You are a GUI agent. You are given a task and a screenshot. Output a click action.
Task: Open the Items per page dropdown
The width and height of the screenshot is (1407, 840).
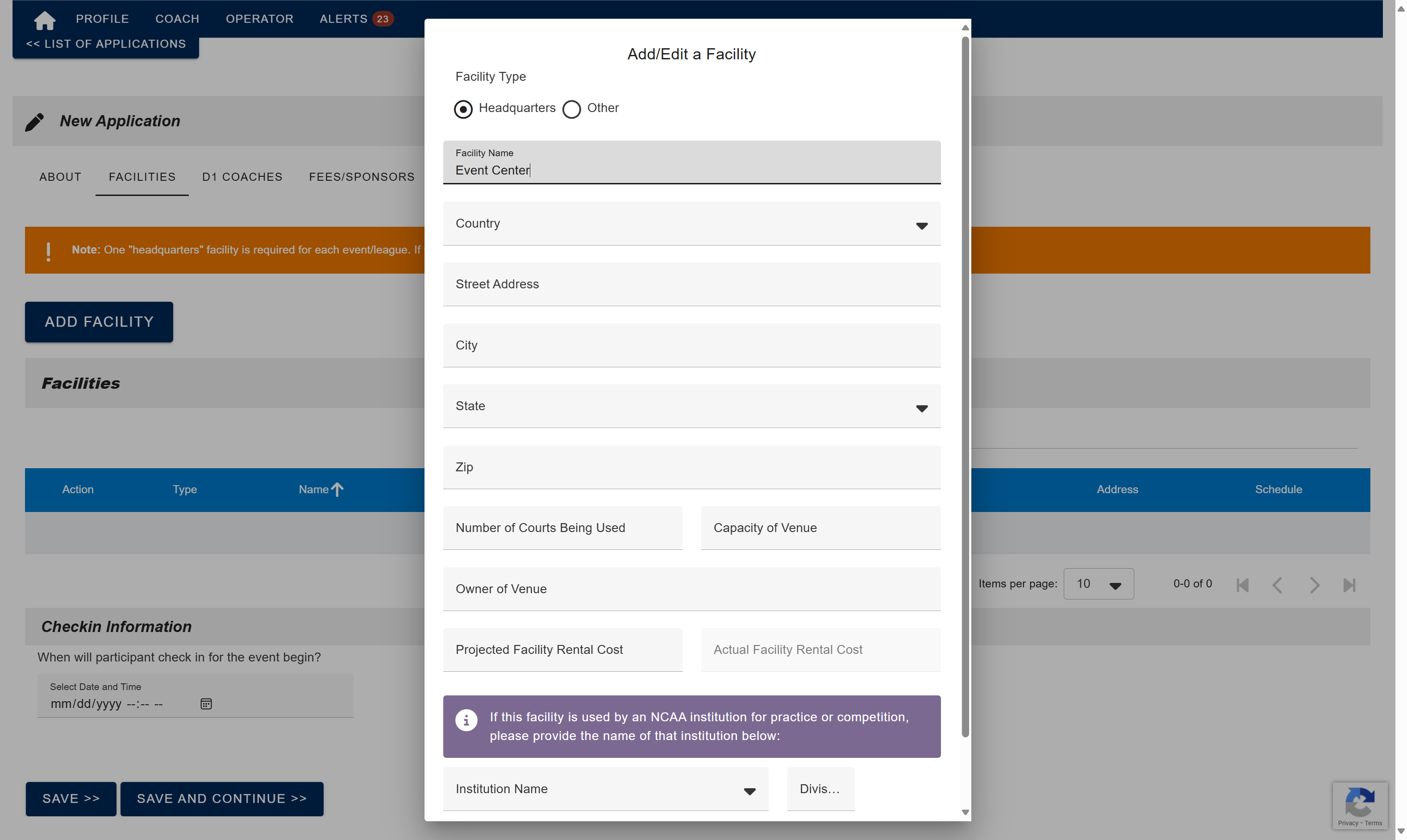[x=1099, y=584]
